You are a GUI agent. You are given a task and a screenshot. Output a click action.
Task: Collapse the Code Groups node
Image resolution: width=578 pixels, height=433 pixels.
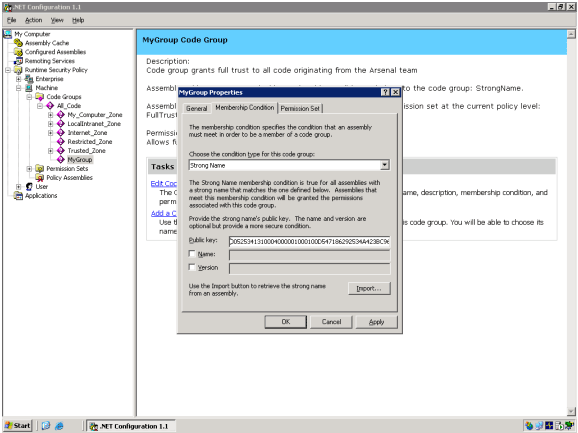[29, 97]
